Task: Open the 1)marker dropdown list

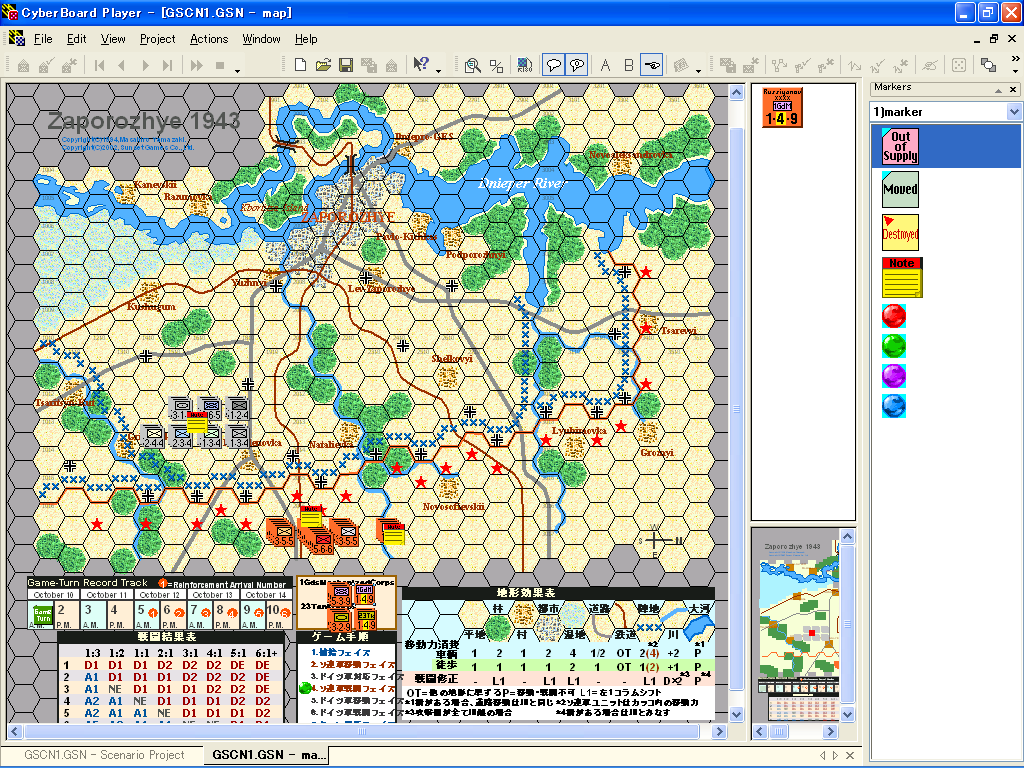Action: coord(1014,112)
